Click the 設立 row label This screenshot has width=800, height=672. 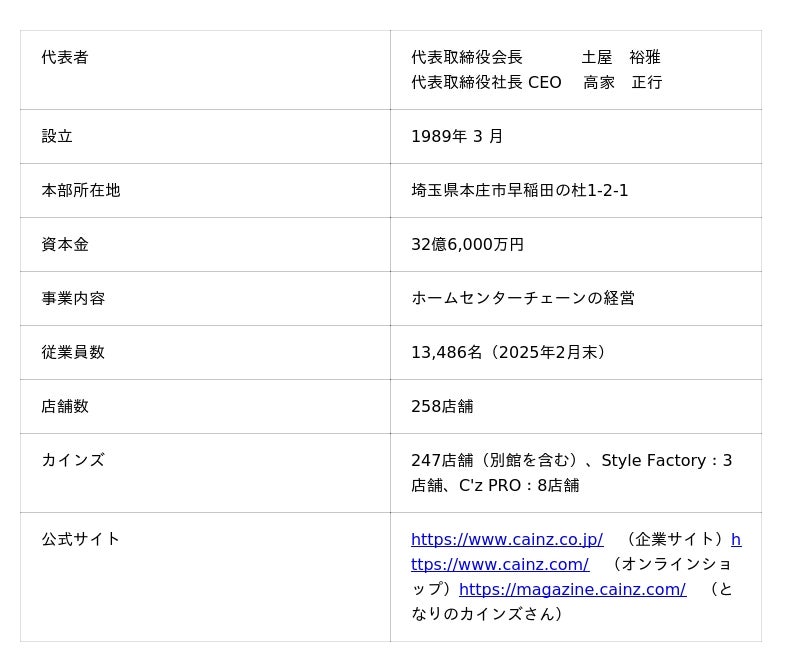click(x=57, y=136)
